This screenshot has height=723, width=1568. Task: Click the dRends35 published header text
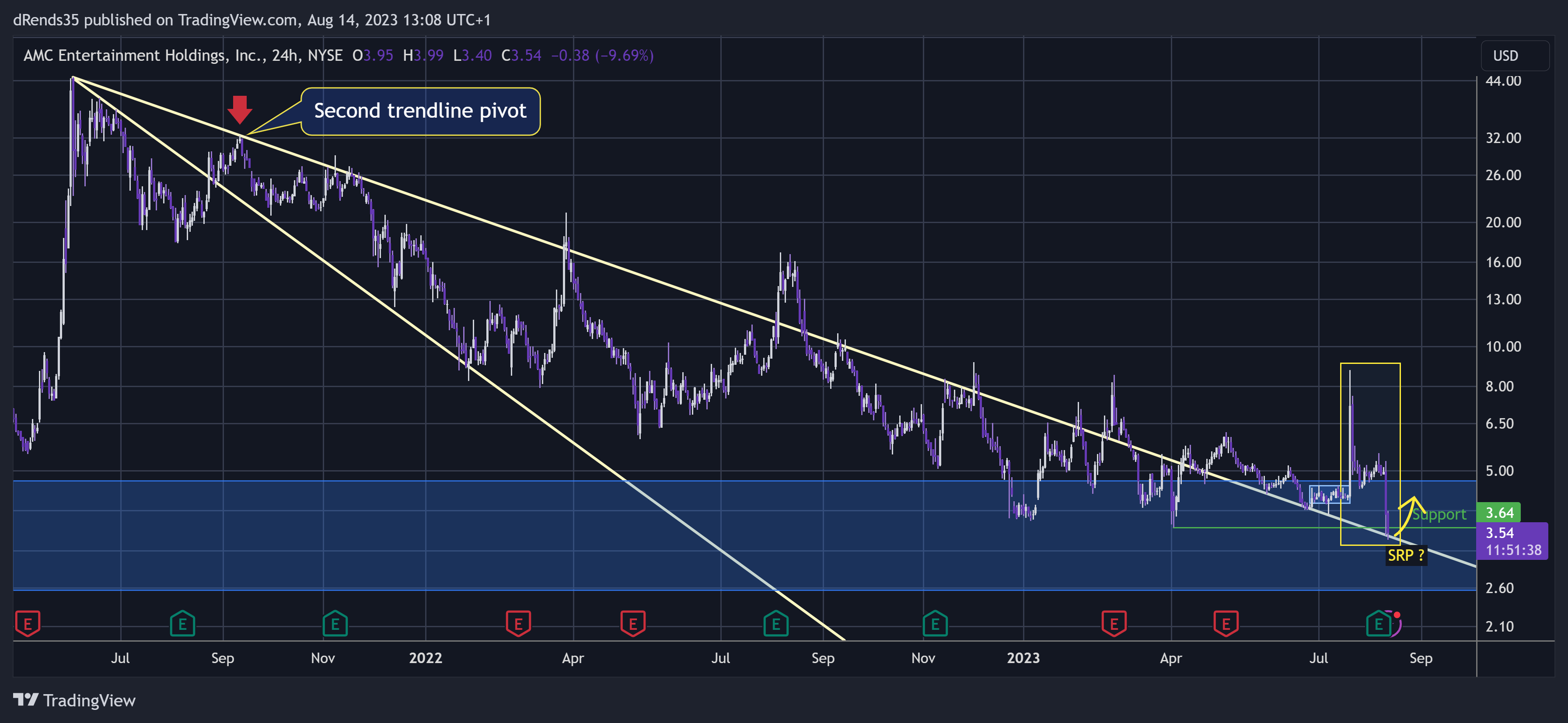252,20
